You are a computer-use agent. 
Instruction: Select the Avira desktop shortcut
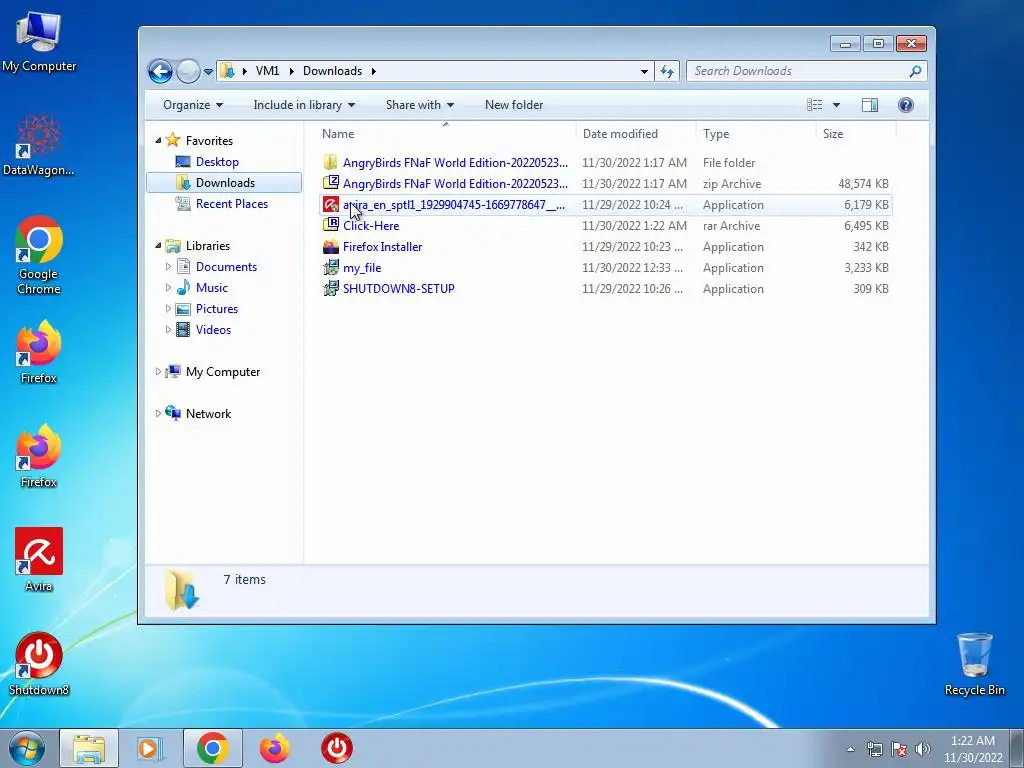click(x=39, y=559)
